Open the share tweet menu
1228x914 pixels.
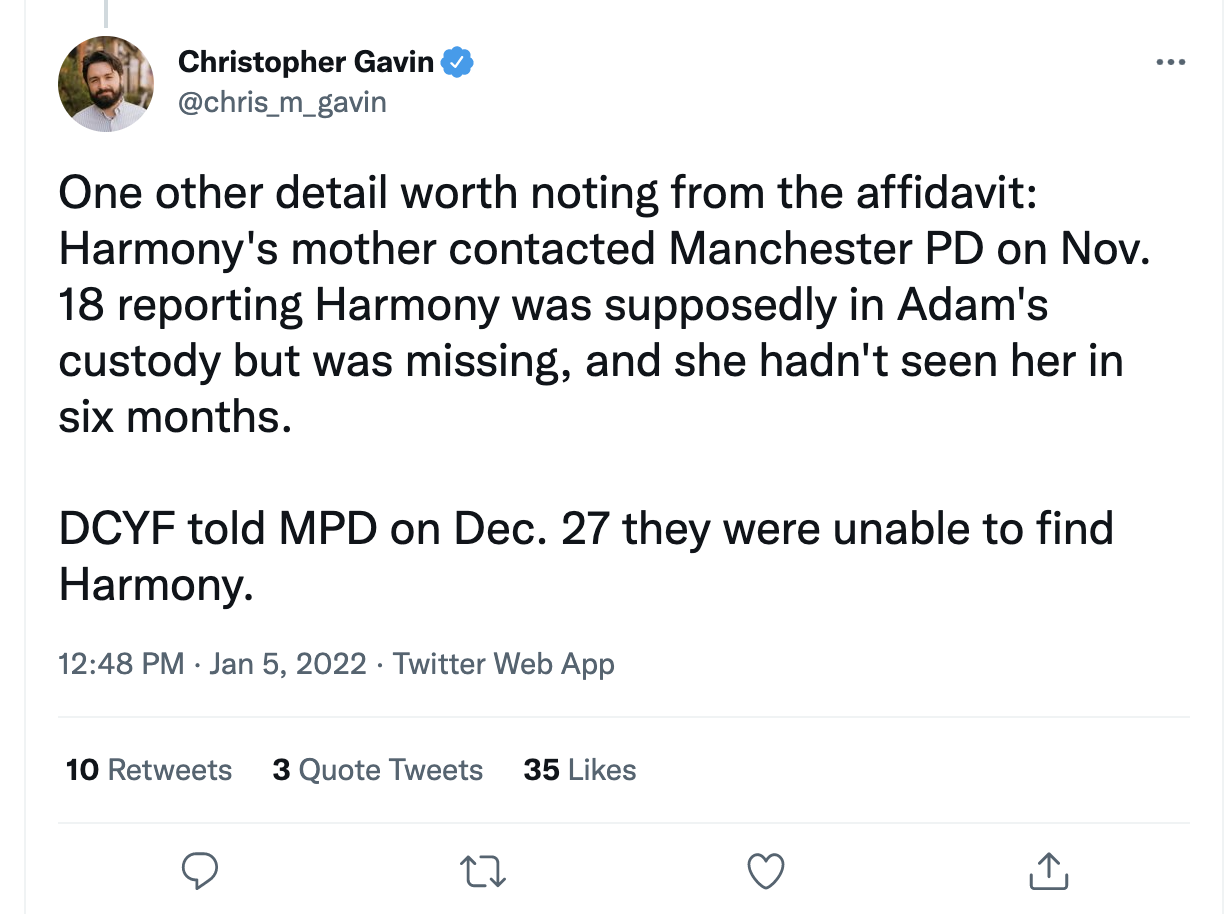click(x=1049, y=870)
